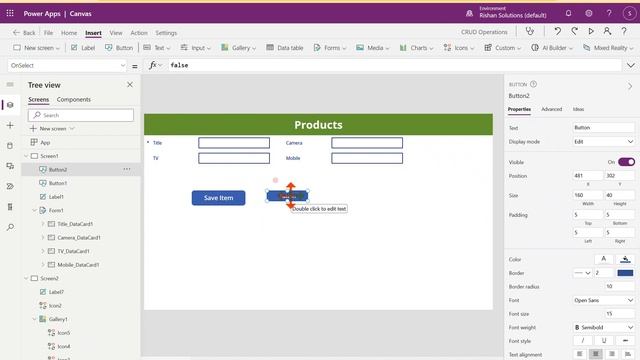Collapse Screen2 in tree view
Viewport: 640px width, 360px height.
pyautogui.click(x=27, y=278)
